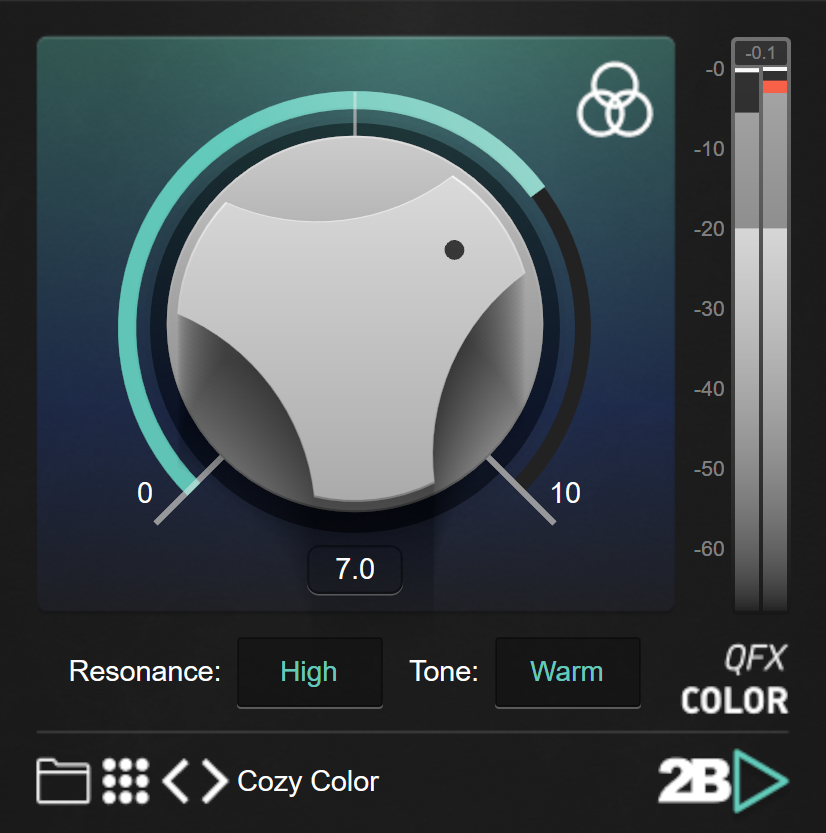Open the Tone setting selector

coord(567,672)
